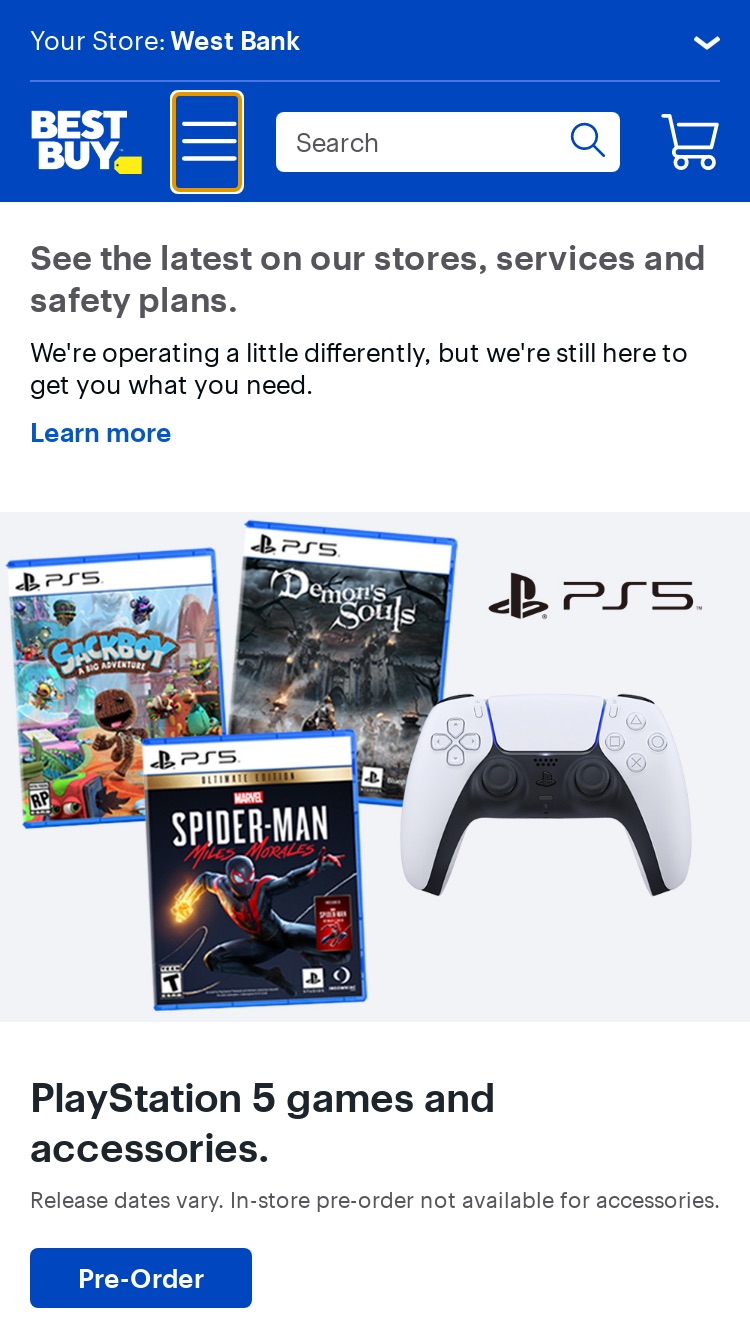
Task: Click the white DualSense controller image
Action: tap(545, 794)
